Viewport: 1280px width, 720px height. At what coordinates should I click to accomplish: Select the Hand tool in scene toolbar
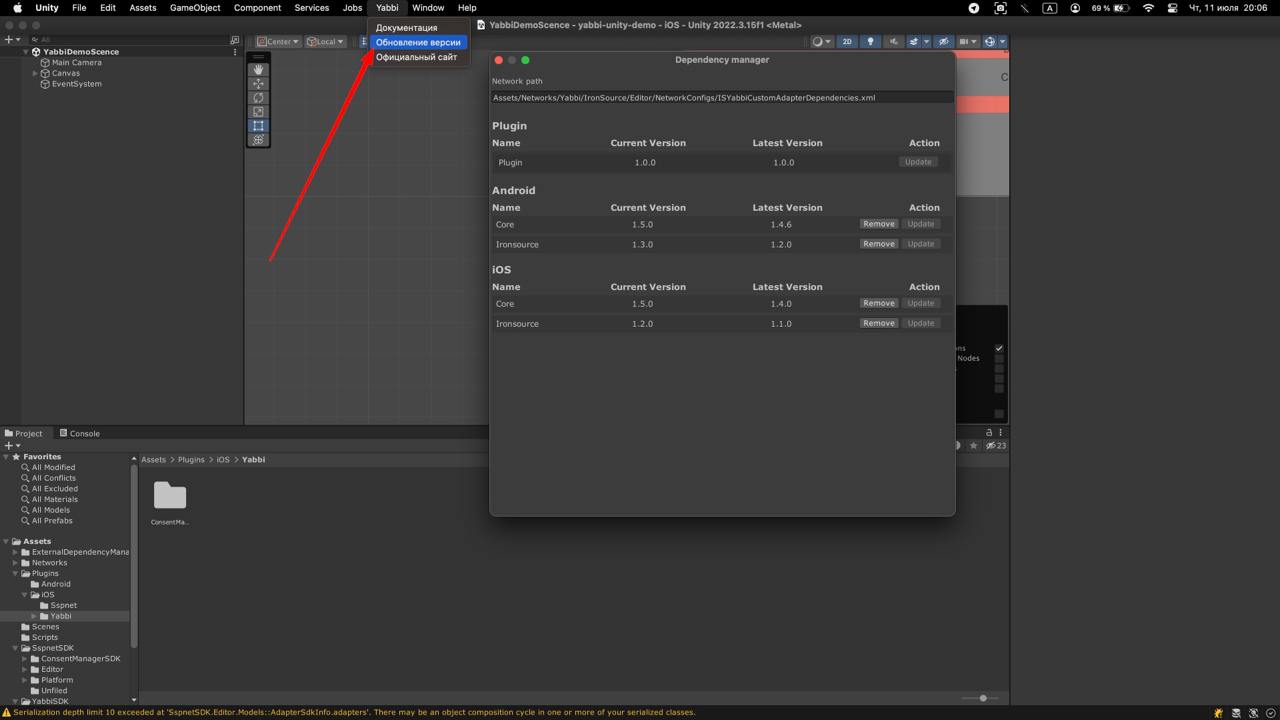[x=258, y=70]
